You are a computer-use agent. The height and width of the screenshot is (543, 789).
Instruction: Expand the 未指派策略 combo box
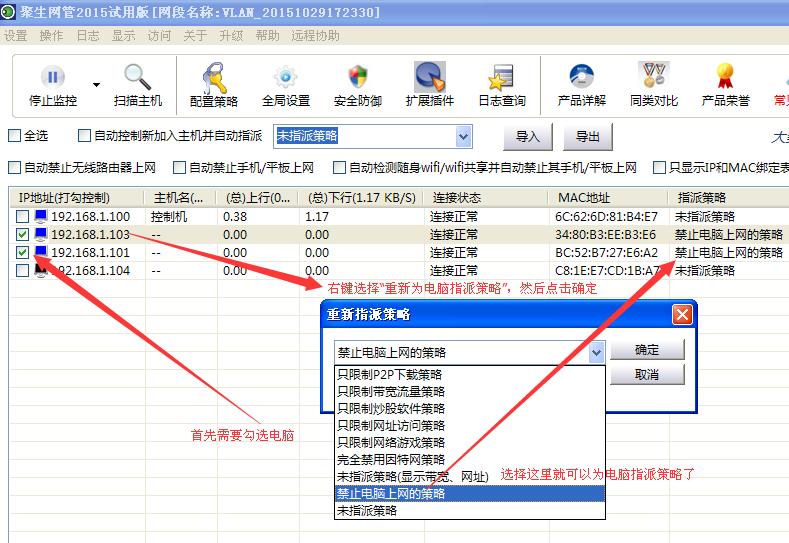(463, 136)
